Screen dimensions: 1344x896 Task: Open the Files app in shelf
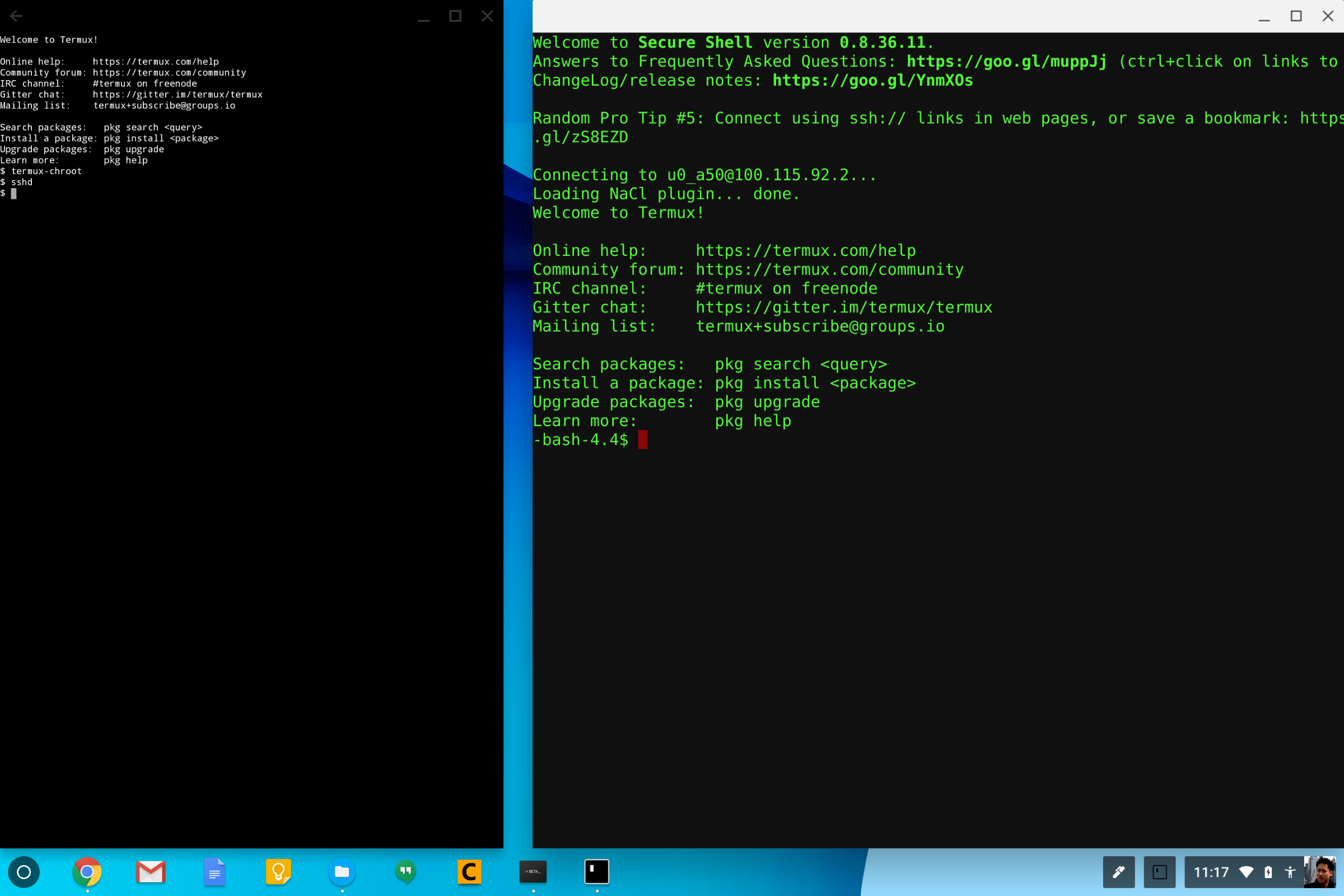[x=342, y=872]
